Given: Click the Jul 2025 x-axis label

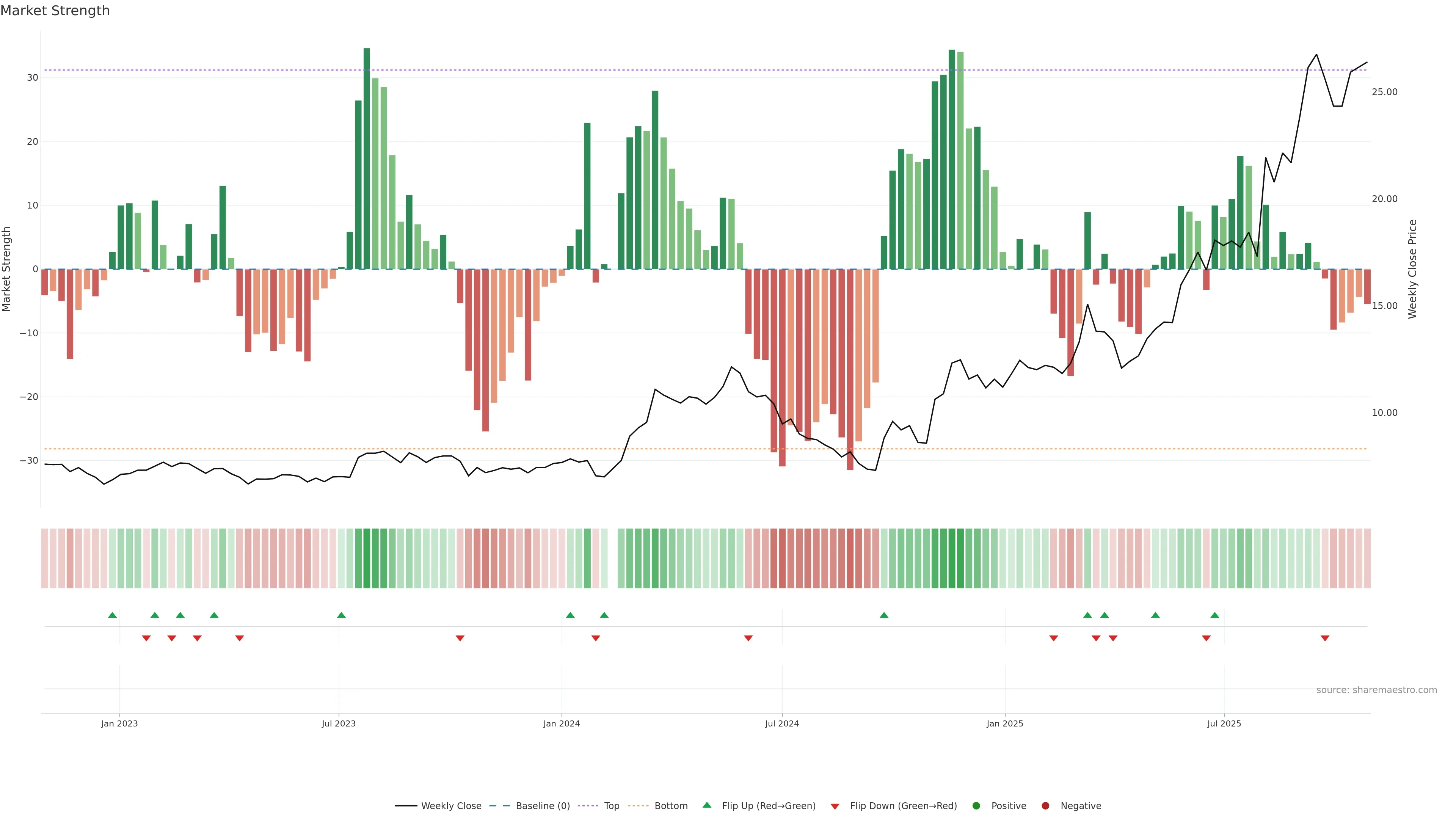Looking at the screenshot, I should (1224, 723).
